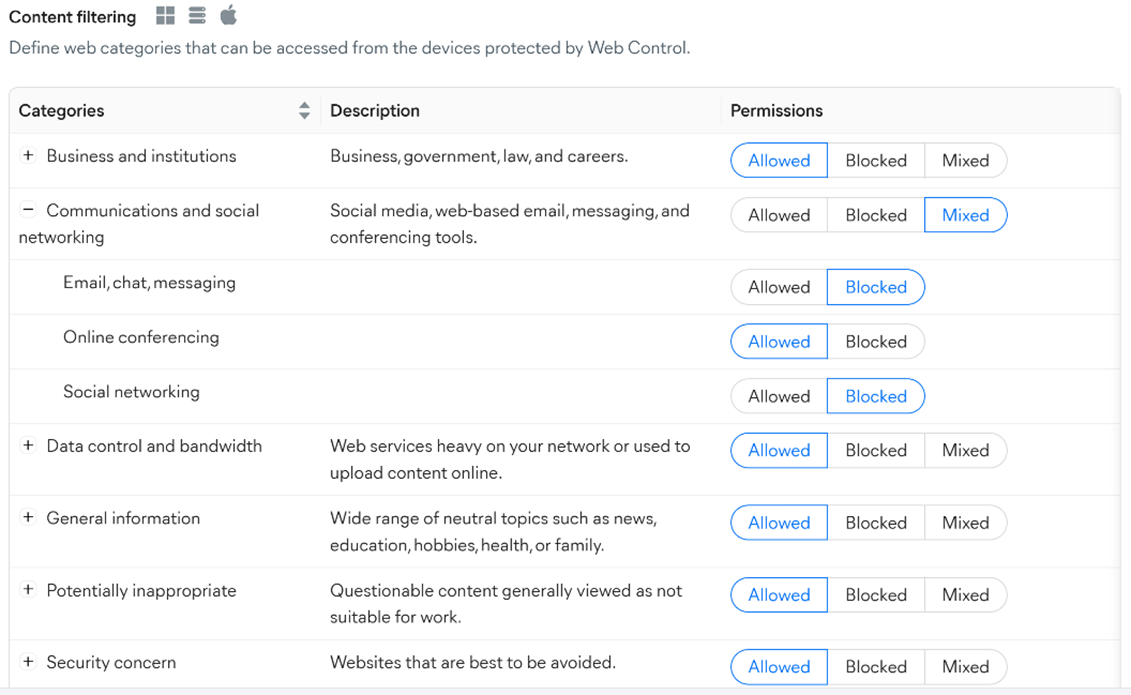Image resolution: width=1131 pixels, height=695 pixels.
Task: Click the Apple macOS platform icon
Action: pyautogui.click(x=228, y=15)
